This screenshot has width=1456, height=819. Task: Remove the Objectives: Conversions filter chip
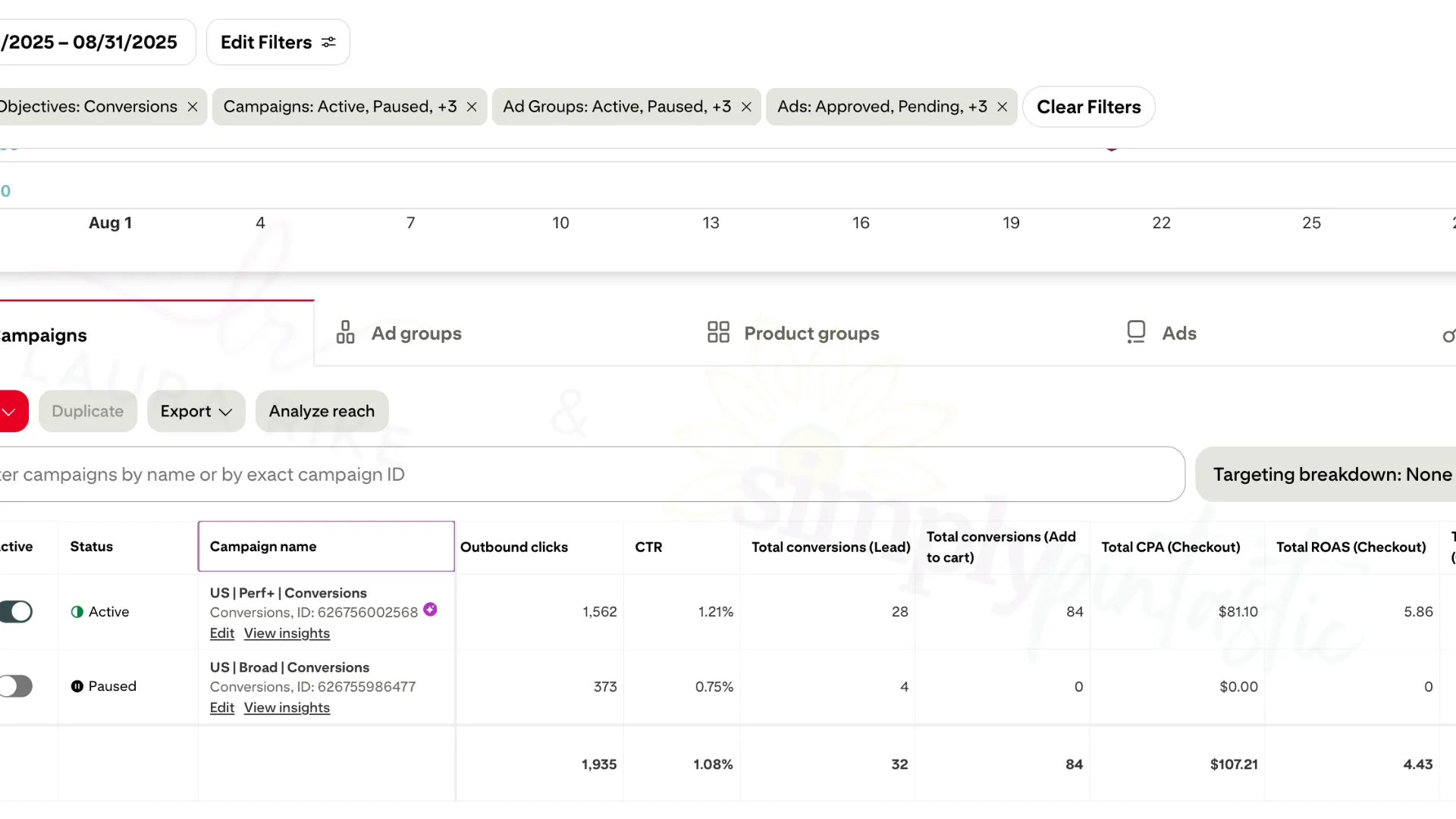(x=193, y=107)
